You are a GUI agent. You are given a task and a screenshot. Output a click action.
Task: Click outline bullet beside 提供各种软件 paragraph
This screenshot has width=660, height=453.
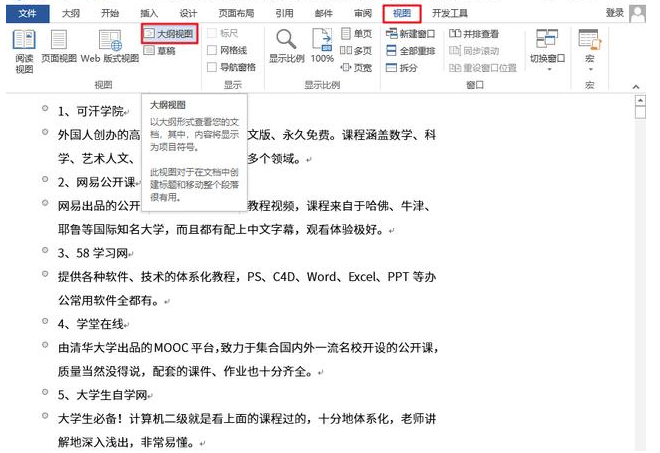coord(45,274)
